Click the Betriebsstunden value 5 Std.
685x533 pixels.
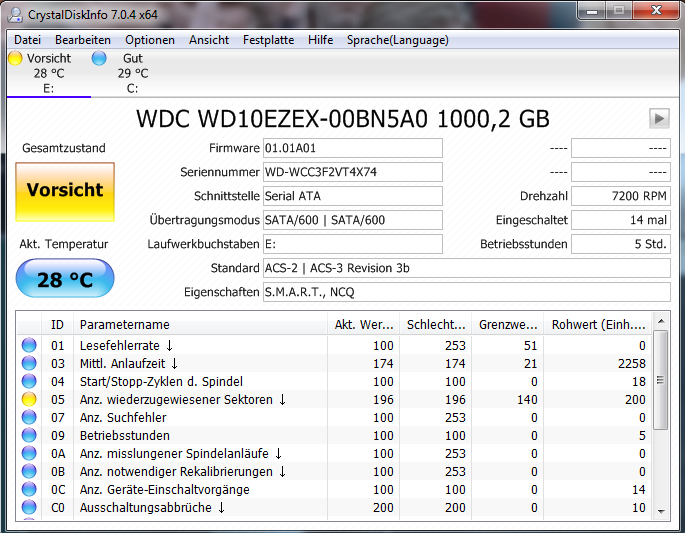(621, 244)
